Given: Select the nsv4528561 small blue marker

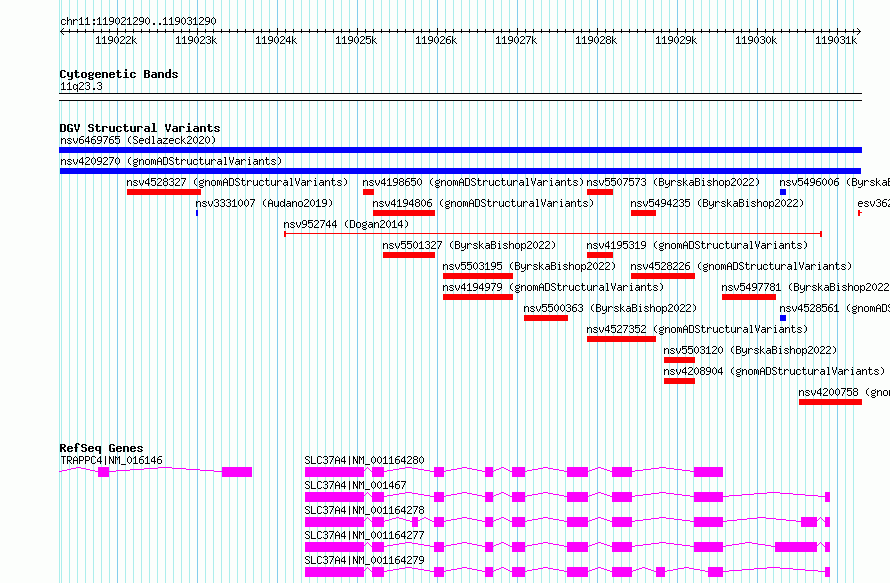Looking at the screenshot, I should pos(783,318).
